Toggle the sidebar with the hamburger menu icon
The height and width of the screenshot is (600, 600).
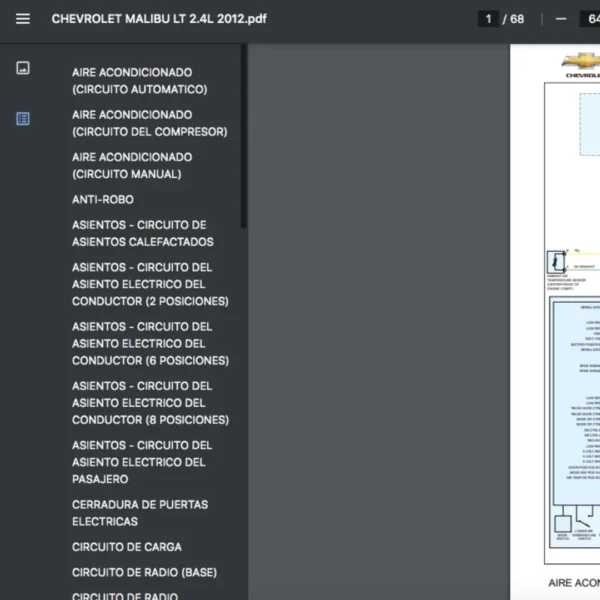(x=23, y=19)
